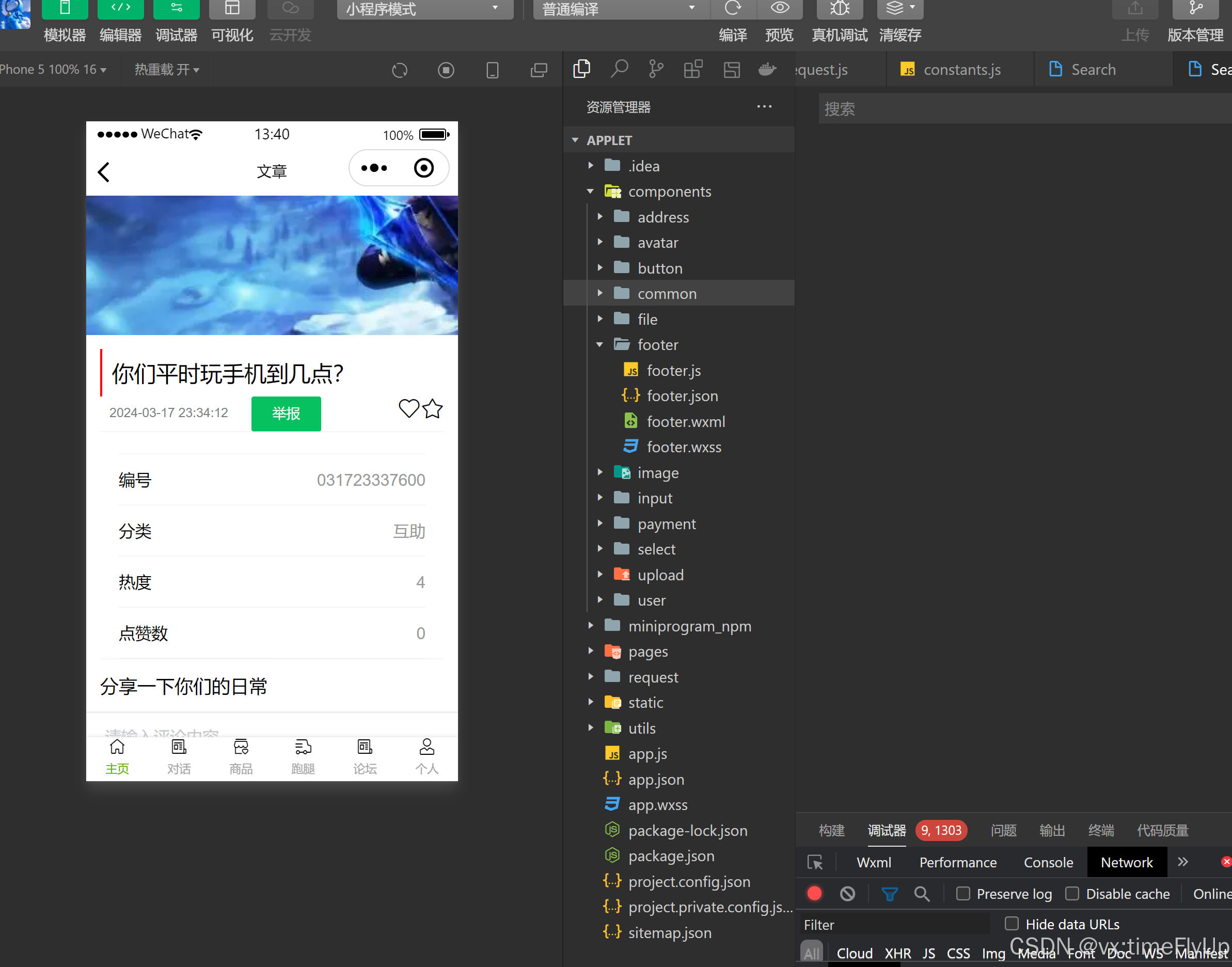The height and width of the screenshot is (967, 1232).
Task: Click the extensions icon in activity bar
Action: tap(693, 69)
